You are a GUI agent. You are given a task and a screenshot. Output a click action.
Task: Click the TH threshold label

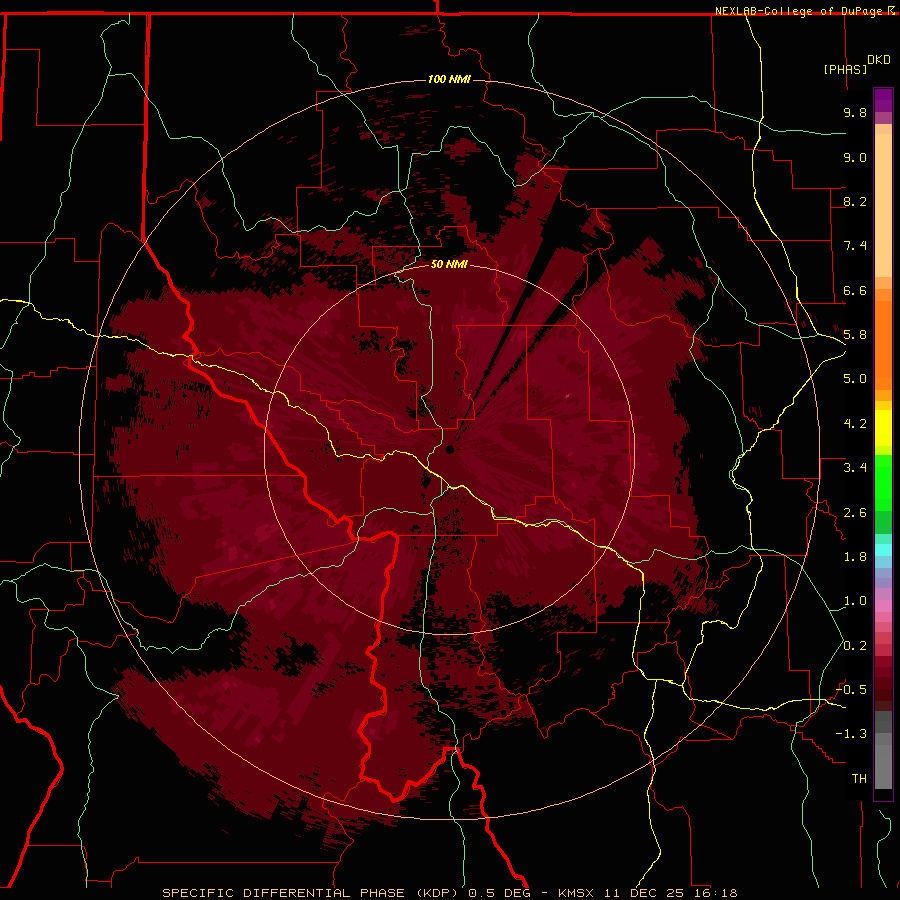(859, 779)
